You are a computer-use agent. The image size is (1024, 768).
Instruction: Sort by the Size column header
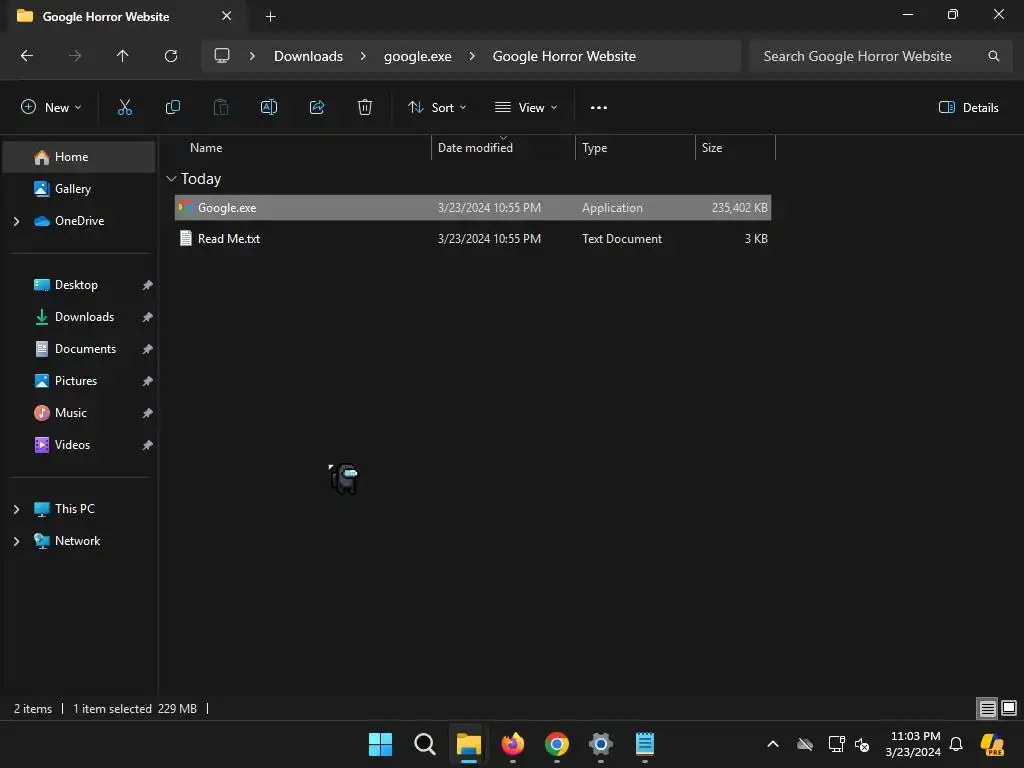(x=735, y=148)
